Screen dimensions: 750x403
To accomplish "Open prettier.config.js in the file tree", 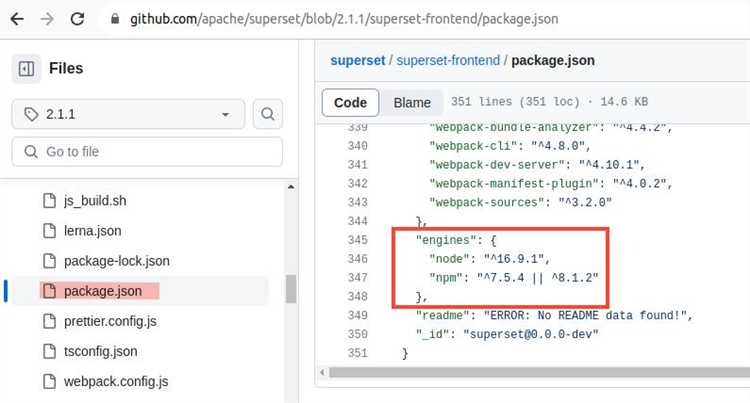I will coord(110,321).
